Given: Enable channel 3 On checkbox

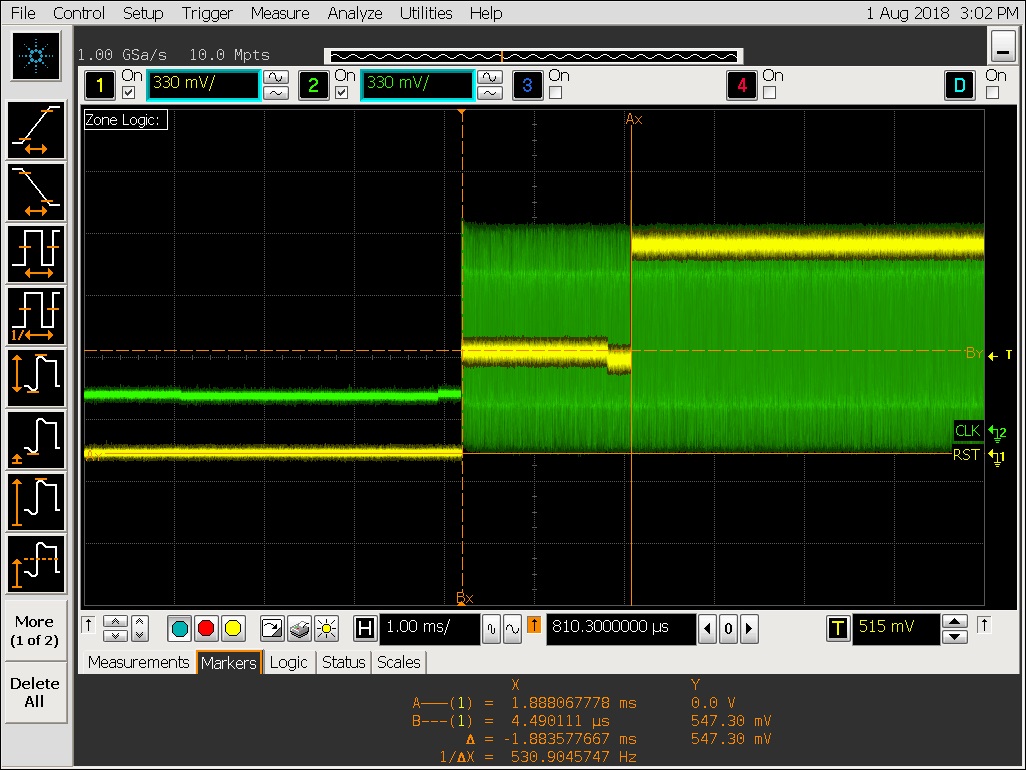Looking at the screenshot, I should point(556,93).
